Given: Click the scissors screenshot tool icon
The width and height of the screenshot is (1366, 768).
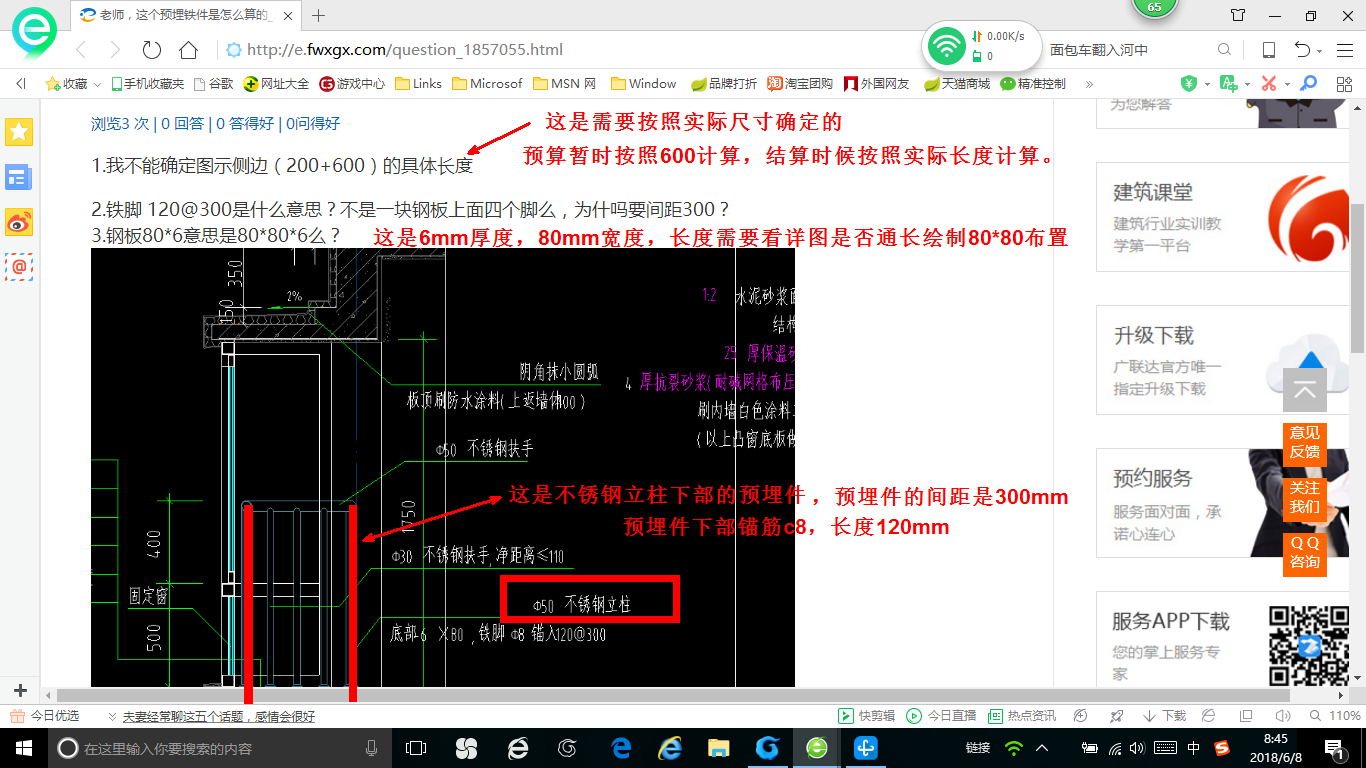Looking at the screenshot, I should [1269, 83].
